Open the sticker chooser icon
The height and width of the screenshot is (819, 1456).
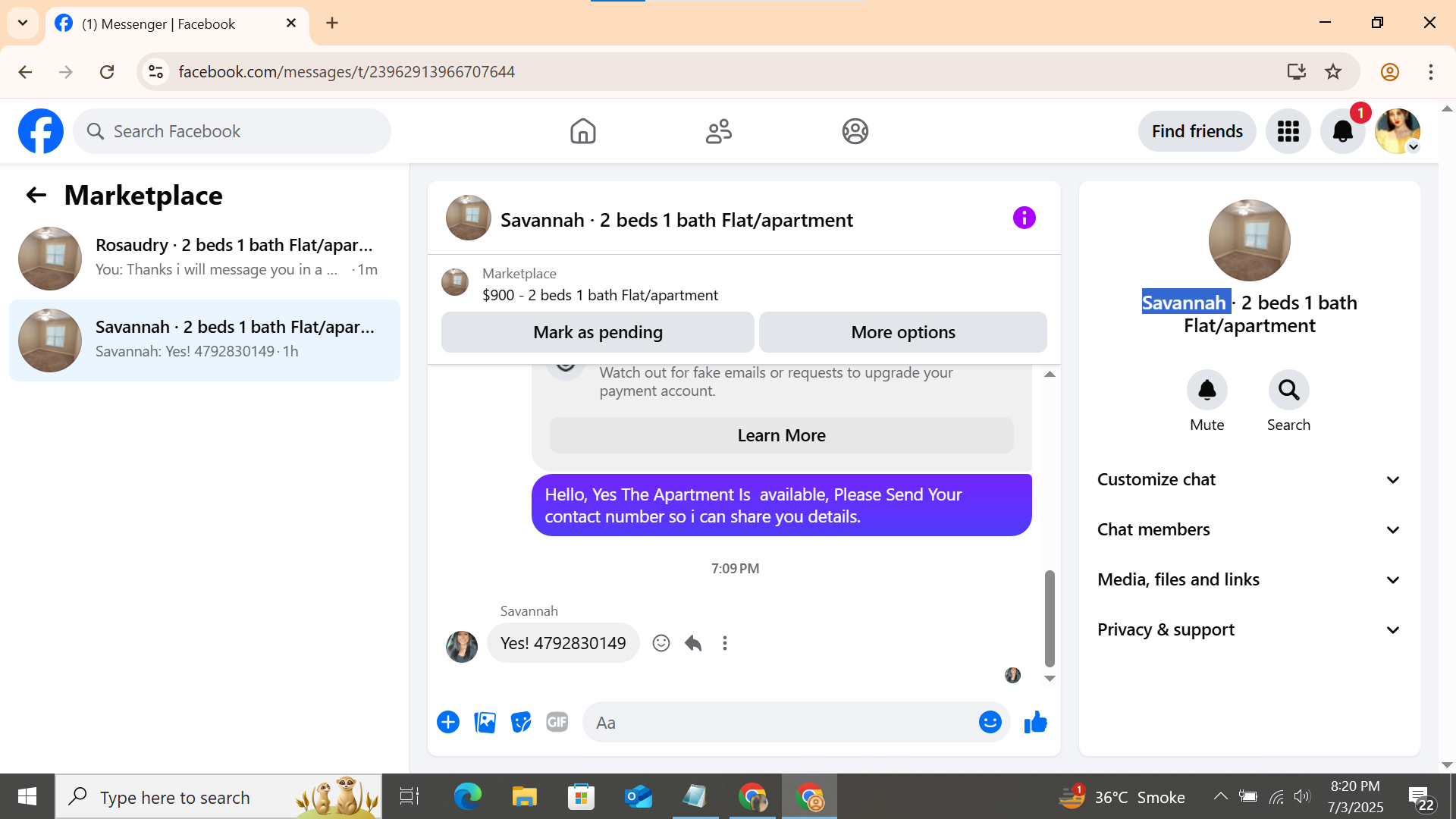(521, 723)
